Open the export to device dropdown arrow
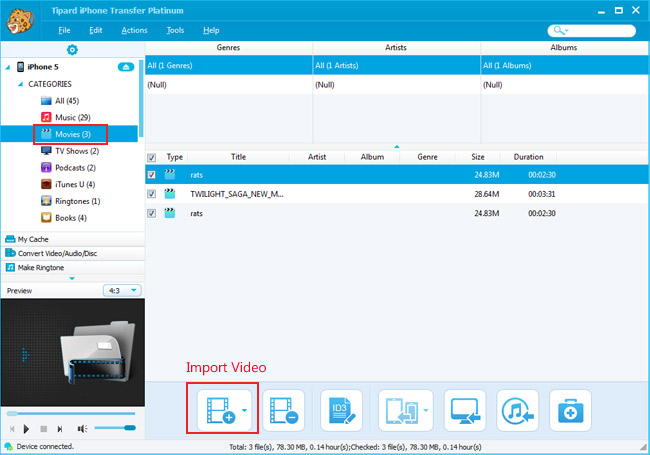Viewport: 650px width, 455px height. 426,410
